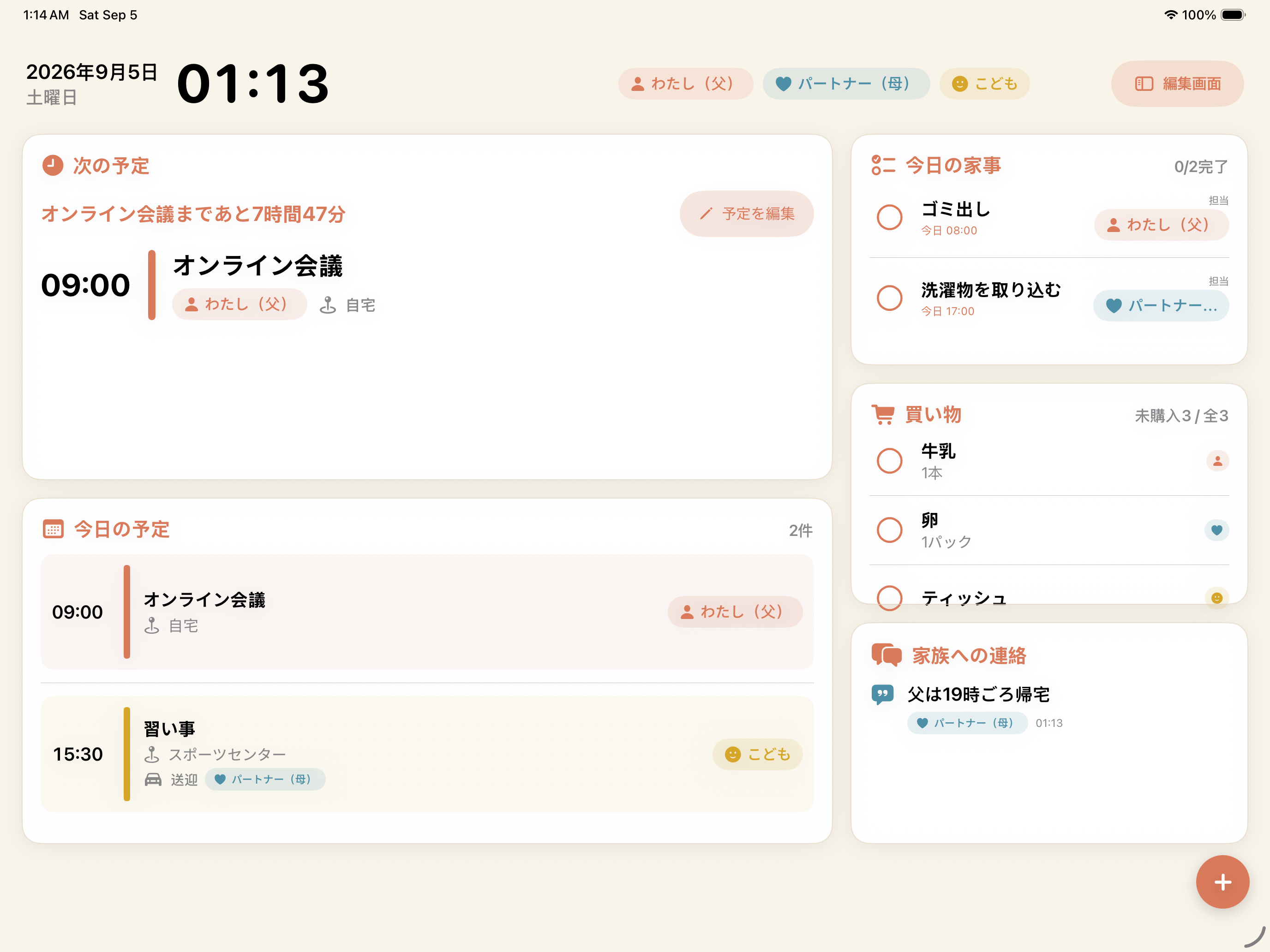Tap the パートナー（母） chip under the family message
The image size is (1270, 952).
967,723
